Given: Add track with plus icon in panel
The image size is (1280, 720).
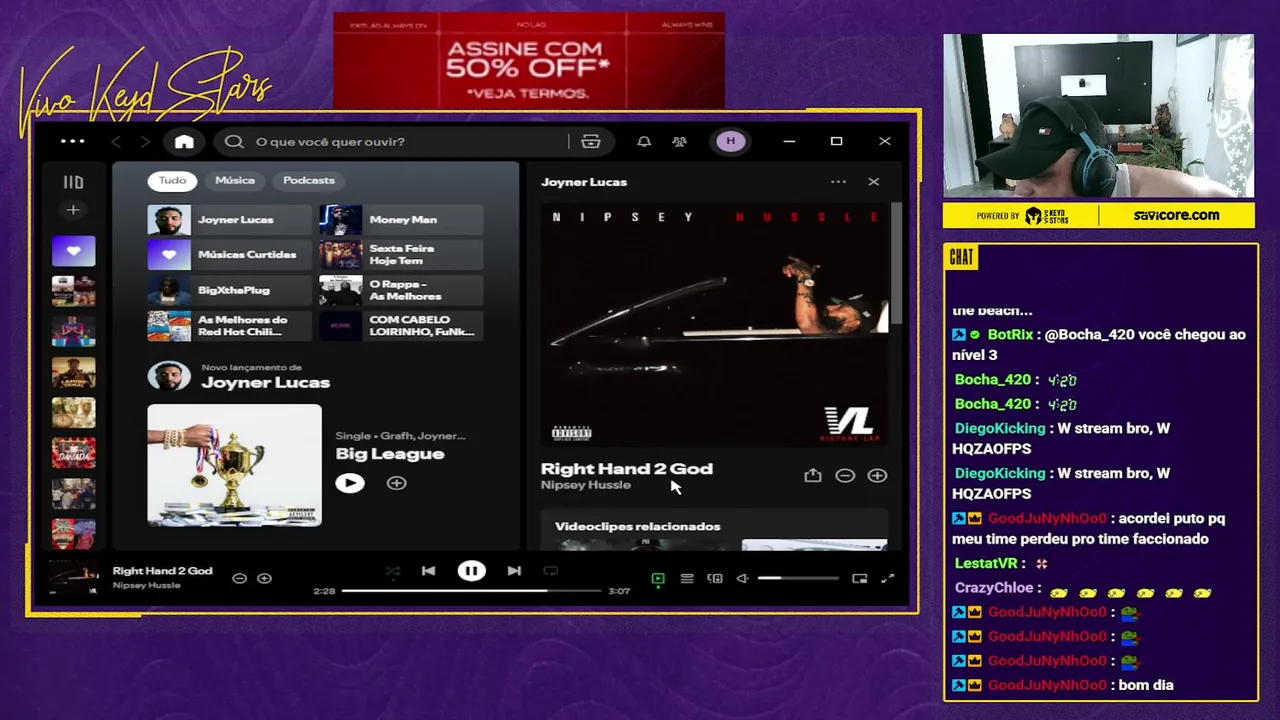Looking at the screenshot, I should pos(877,476).
